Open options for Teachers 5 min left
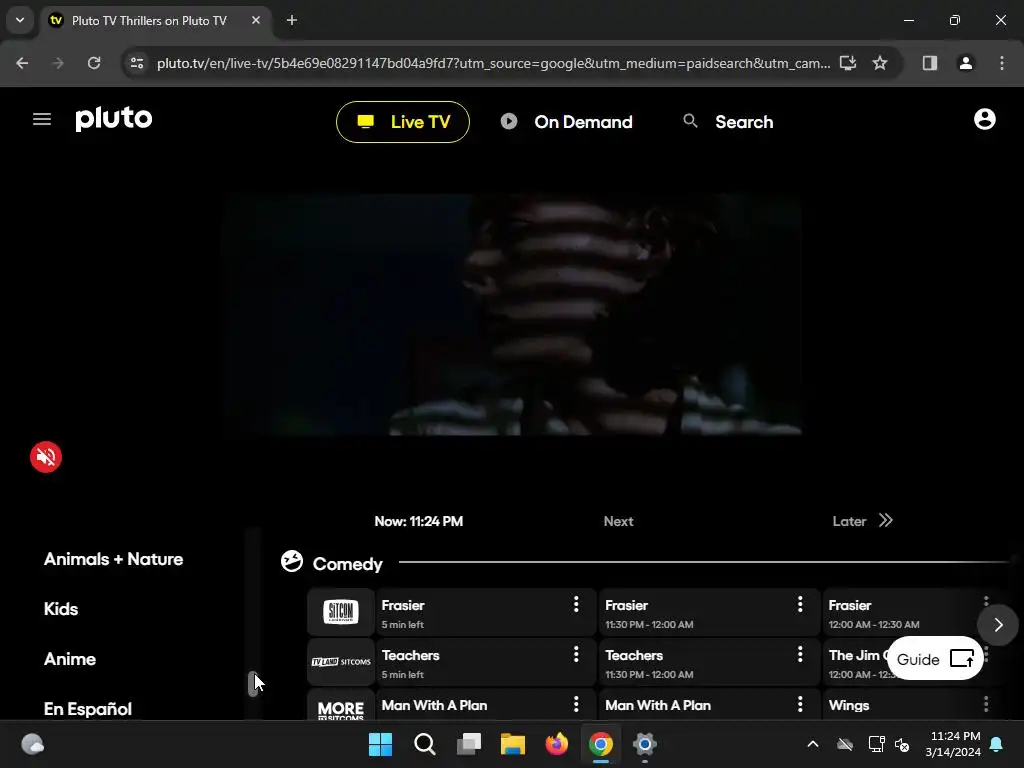 (576, 654)
